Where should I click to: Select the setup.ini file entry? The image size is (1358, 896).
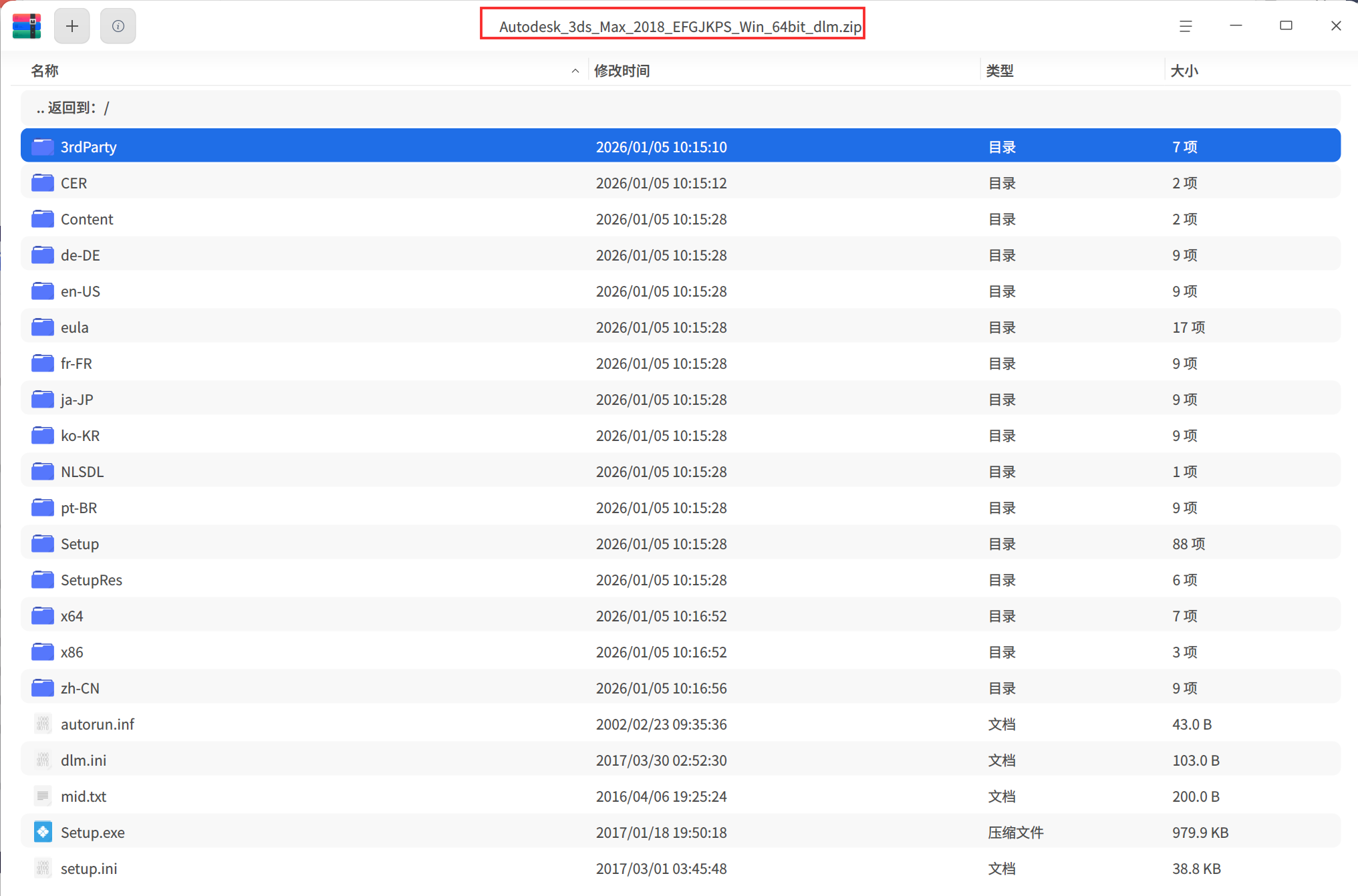click(89, 868)
